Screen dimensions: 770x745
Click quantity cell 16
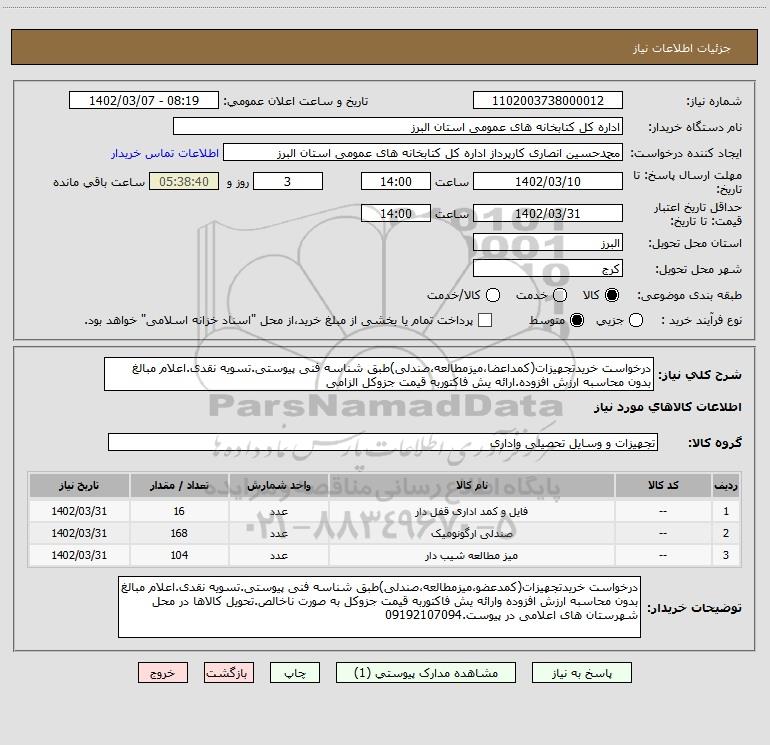(x=179, y=511)
